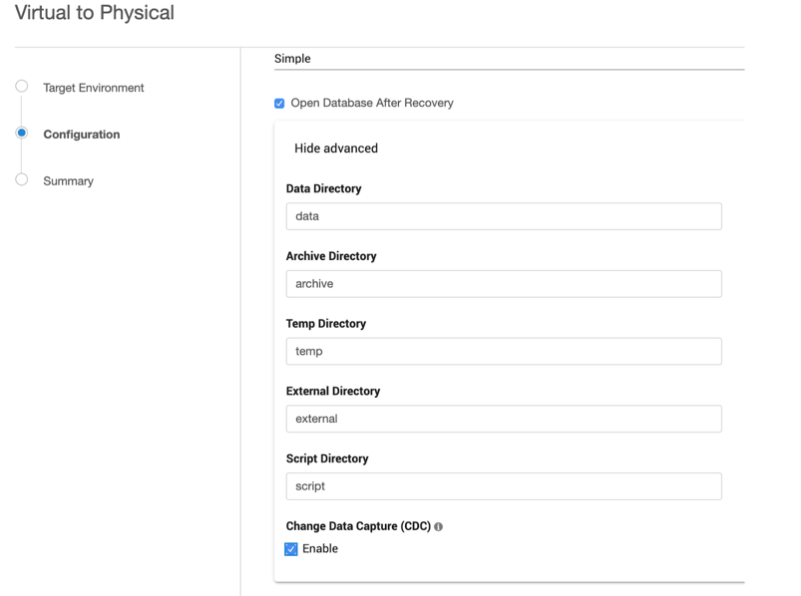The width and height of the screenshot is (801, 596).
Task: Click the Virtual to Physical page title
Action: [x=94, y=14]
